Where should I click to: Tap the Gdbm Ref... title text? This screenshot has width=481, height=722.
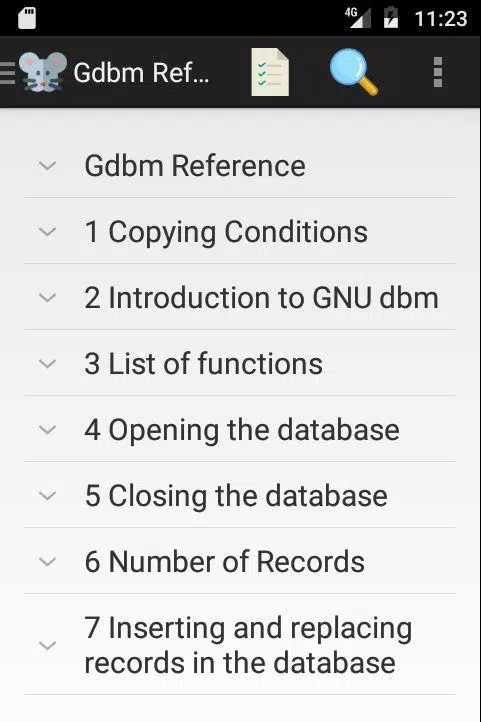[x=141, y=73]
